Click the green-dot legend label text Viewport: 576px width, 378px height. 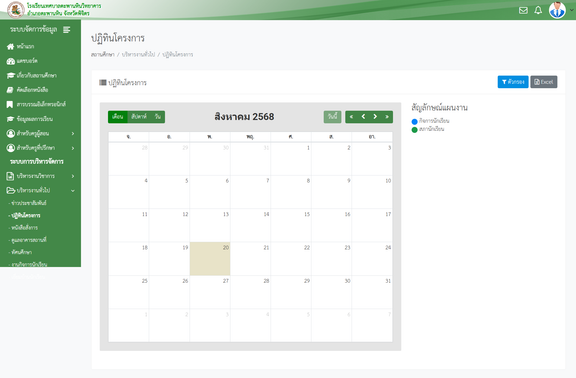click(432, 129)
